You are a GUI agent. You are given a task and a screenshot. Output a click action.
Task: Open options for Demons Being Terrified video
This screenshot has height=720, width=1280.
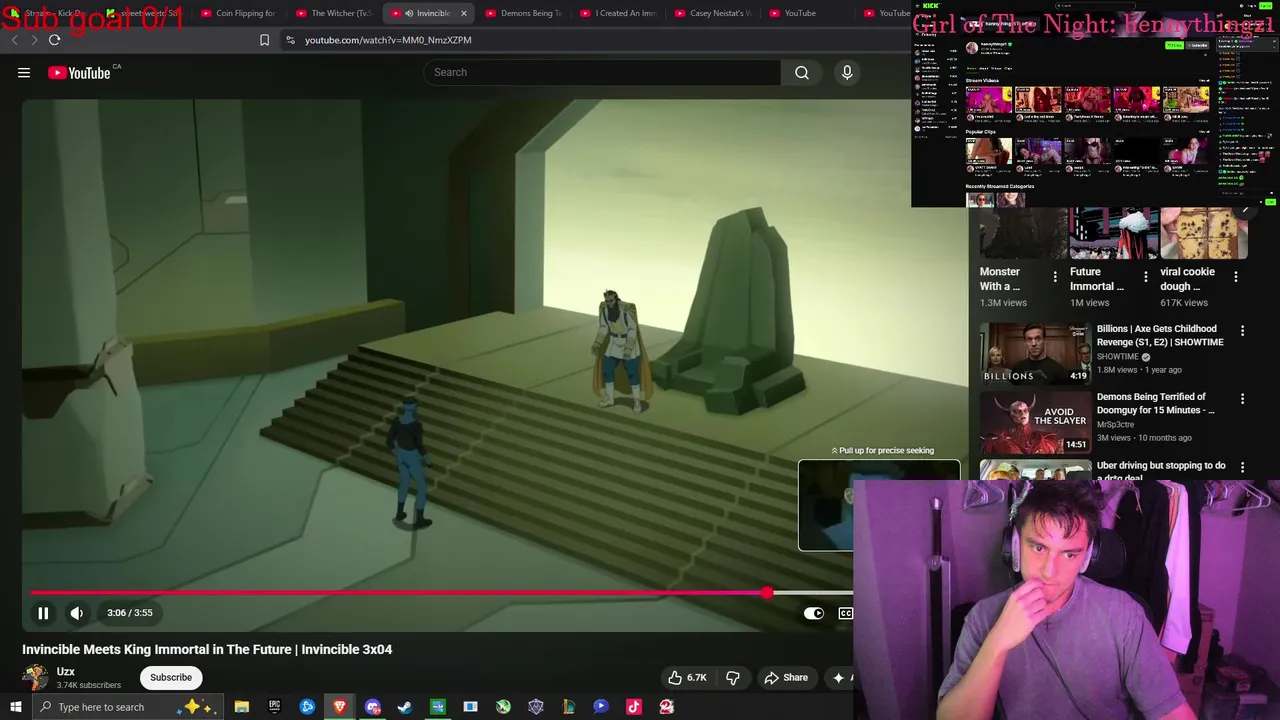click(x=1242, y=399)
